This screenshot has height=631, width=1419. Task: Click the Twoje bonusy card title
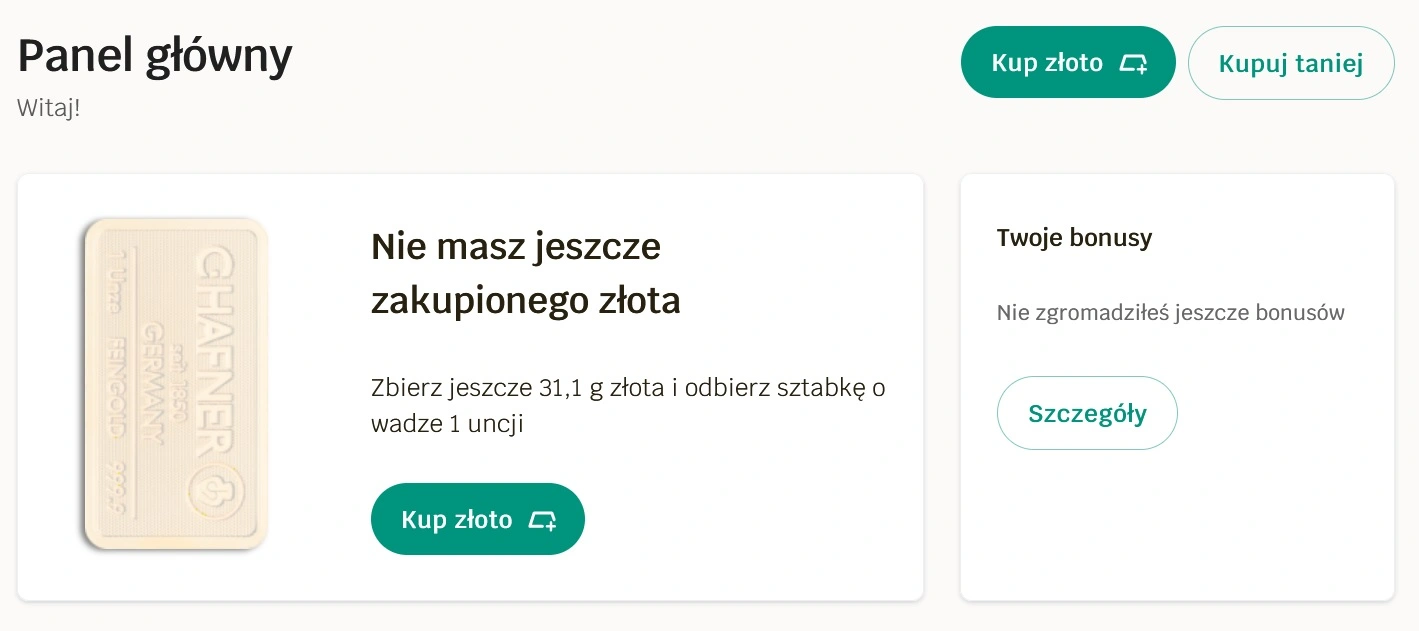tap(1074, 238)
